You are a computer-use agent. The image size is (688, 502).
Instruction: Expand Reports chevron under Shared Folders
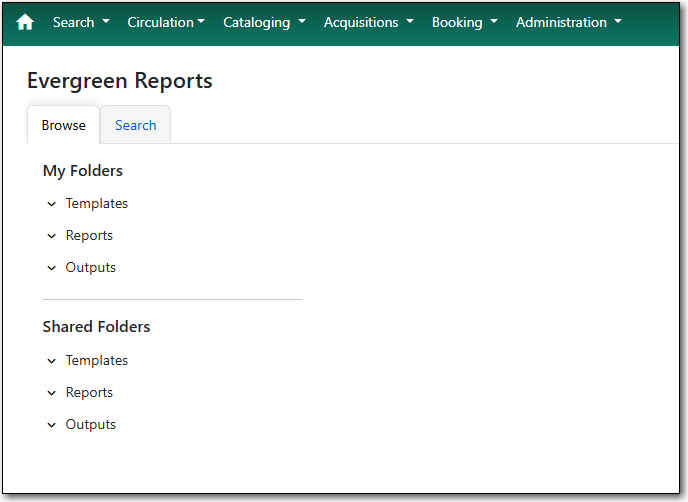coord(51,393)
